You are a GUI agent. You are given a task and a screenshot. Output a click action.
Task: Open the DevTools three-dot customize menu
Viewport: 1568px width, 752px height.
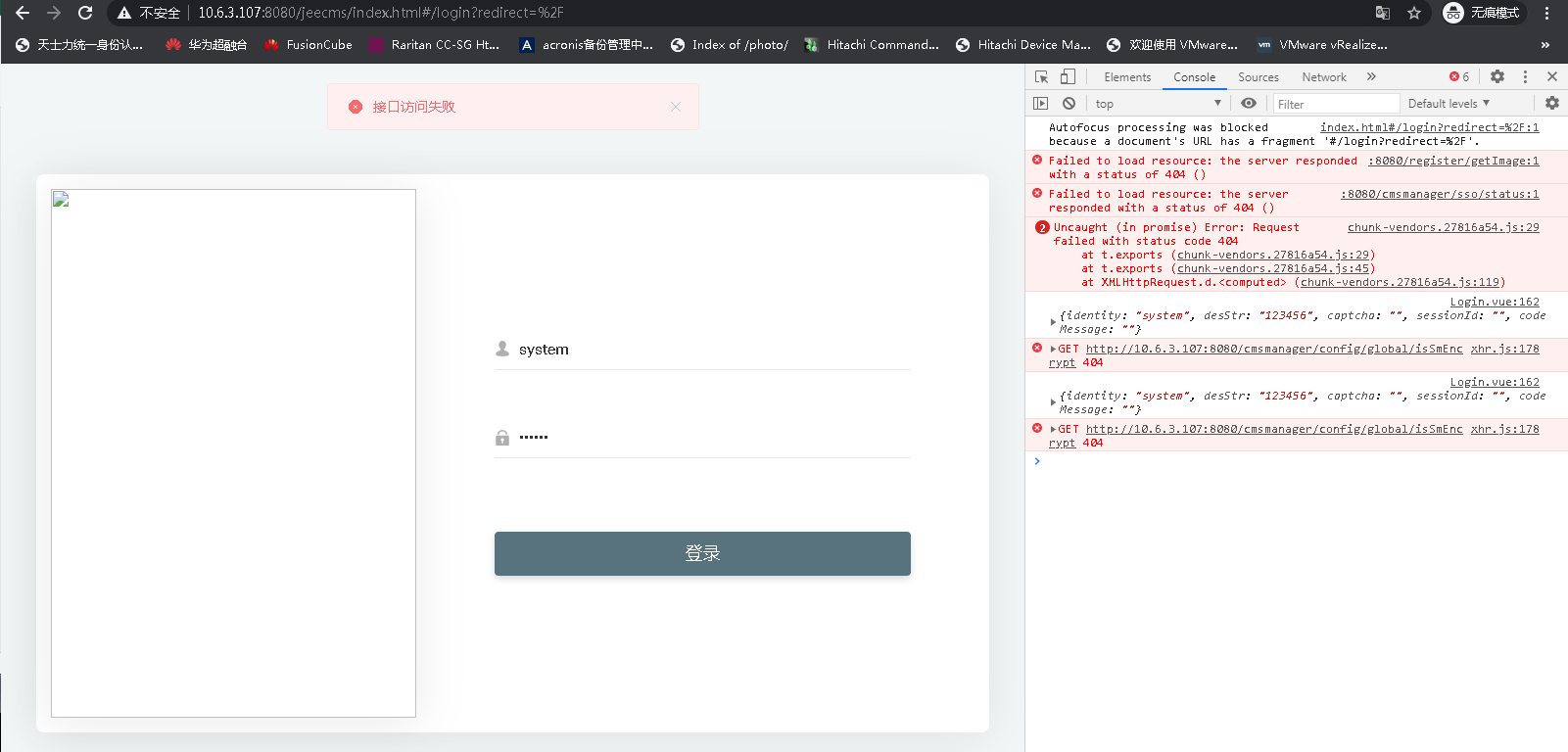coord(1525,76)
